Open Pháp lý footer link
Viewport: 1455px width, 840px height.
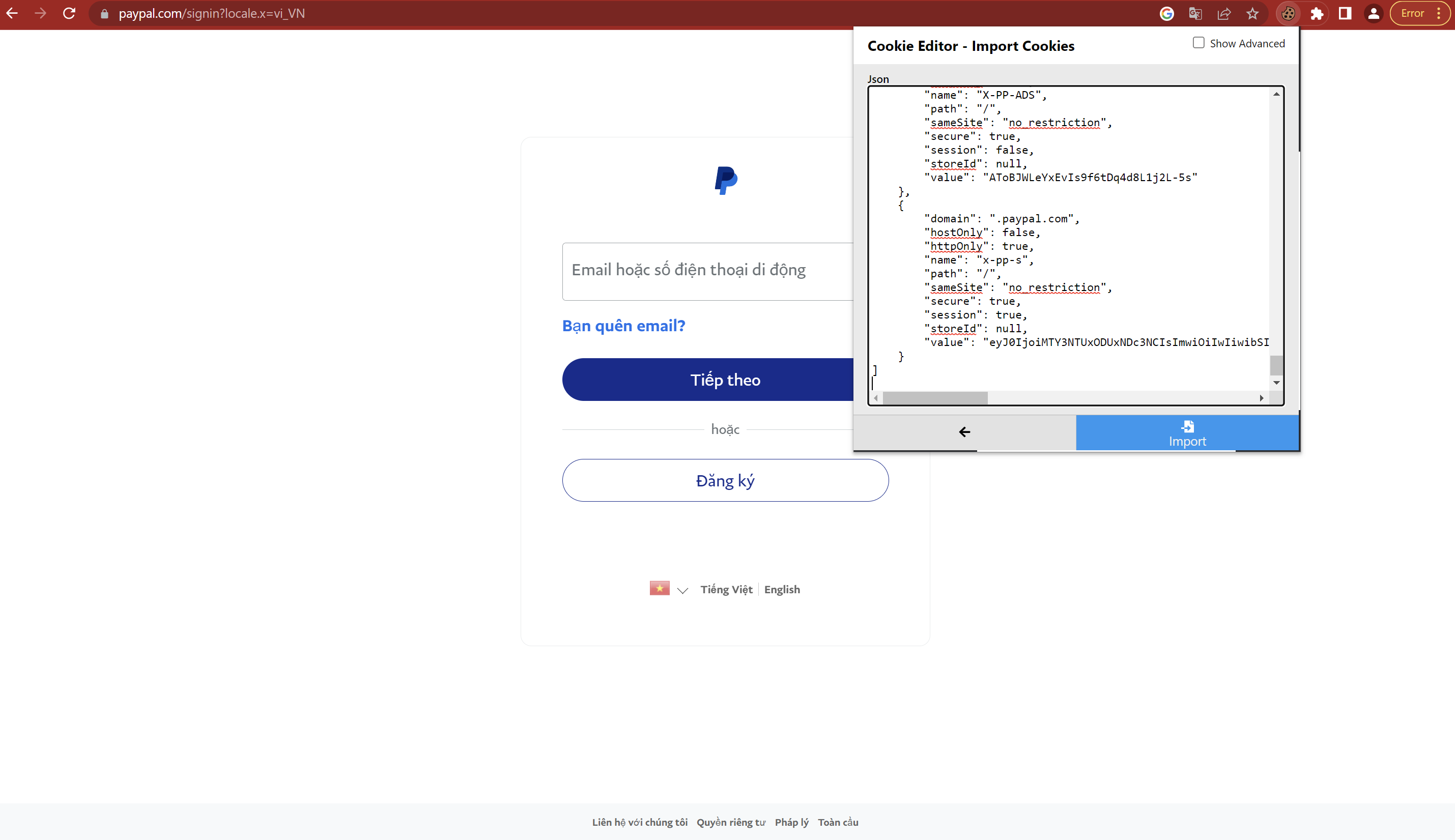click(791, 822)
